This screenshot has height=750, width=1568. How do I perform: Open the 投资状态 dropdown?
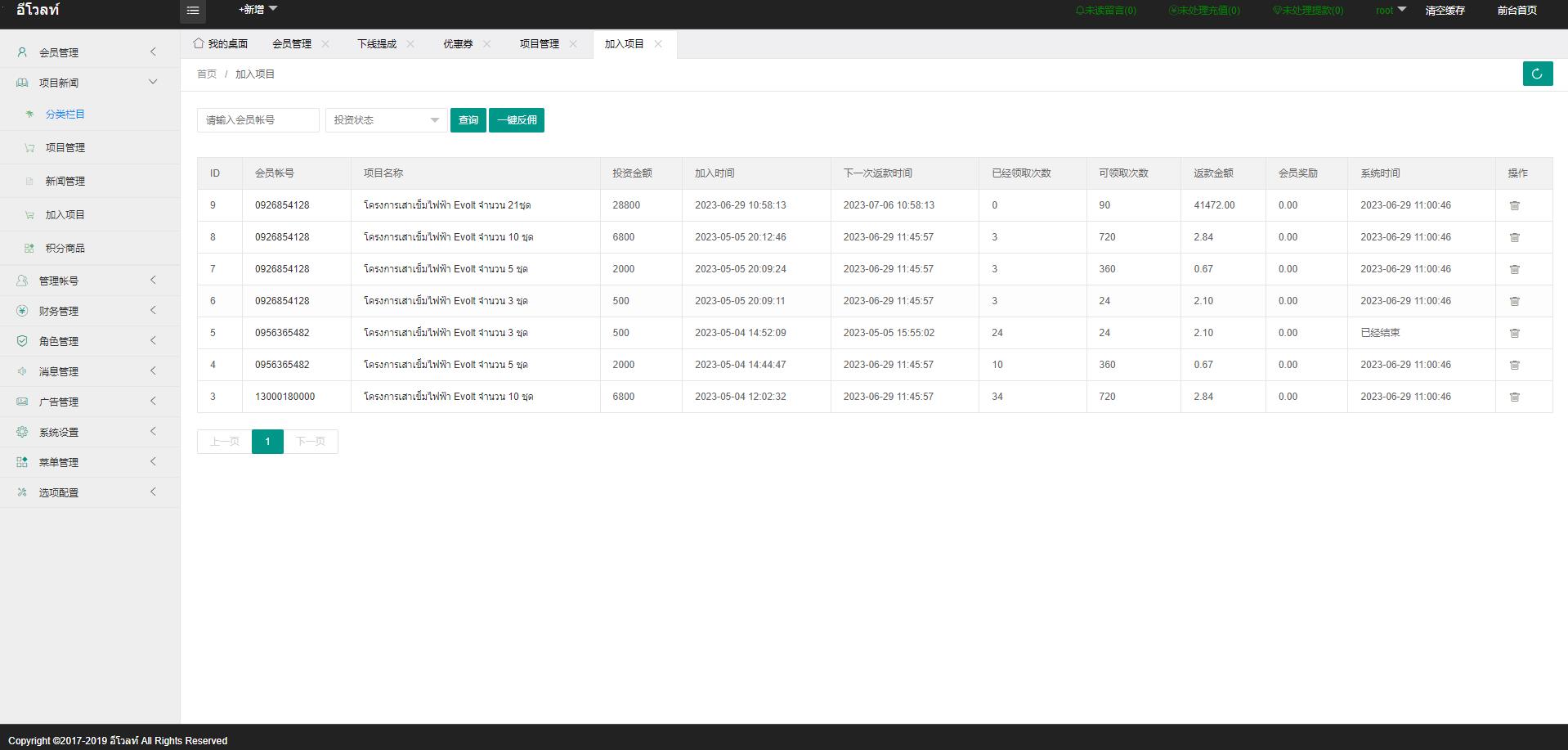tap(386, 120)
